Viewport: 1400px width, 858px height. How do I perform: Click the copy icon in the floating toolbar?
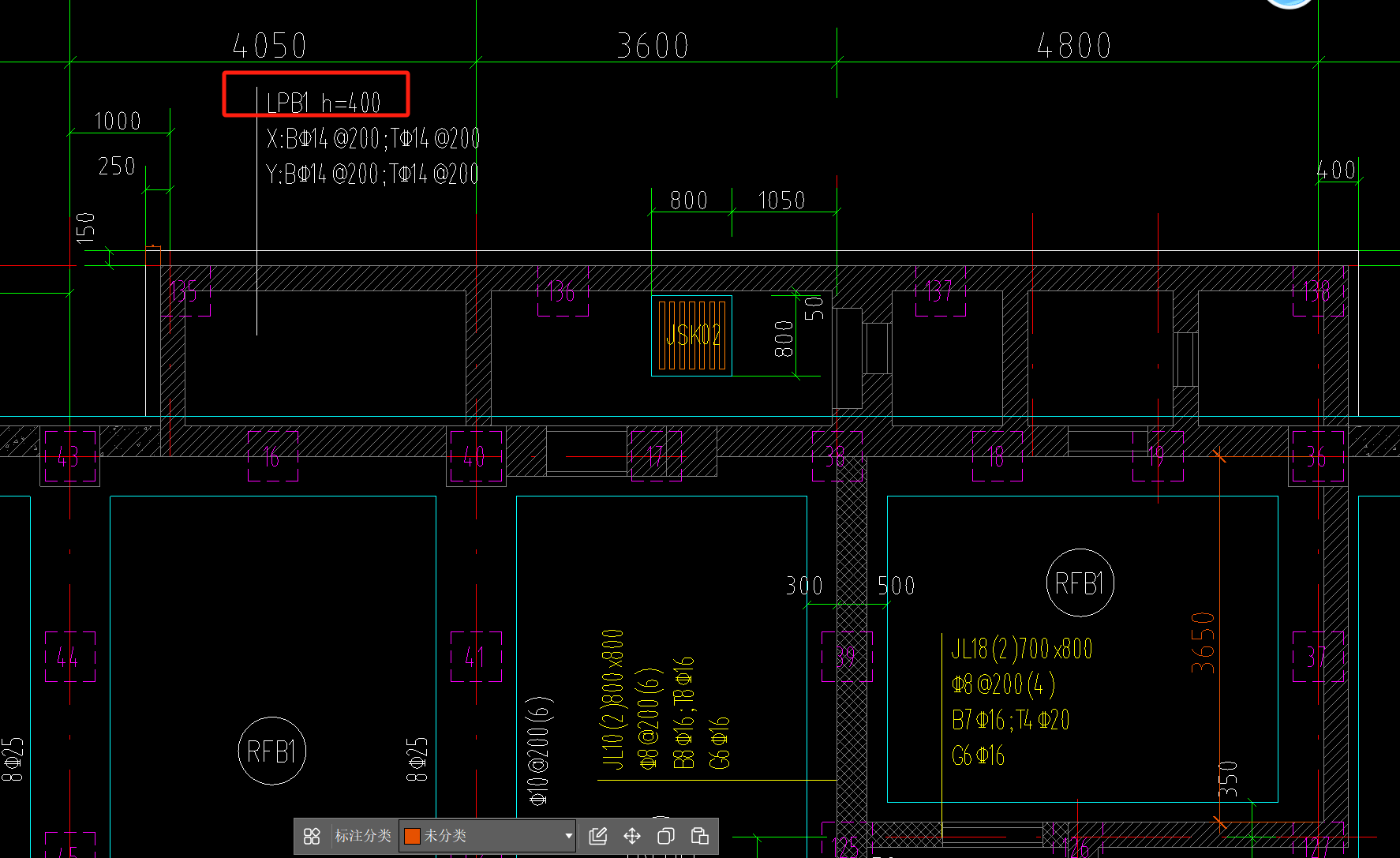coord(666,836)
